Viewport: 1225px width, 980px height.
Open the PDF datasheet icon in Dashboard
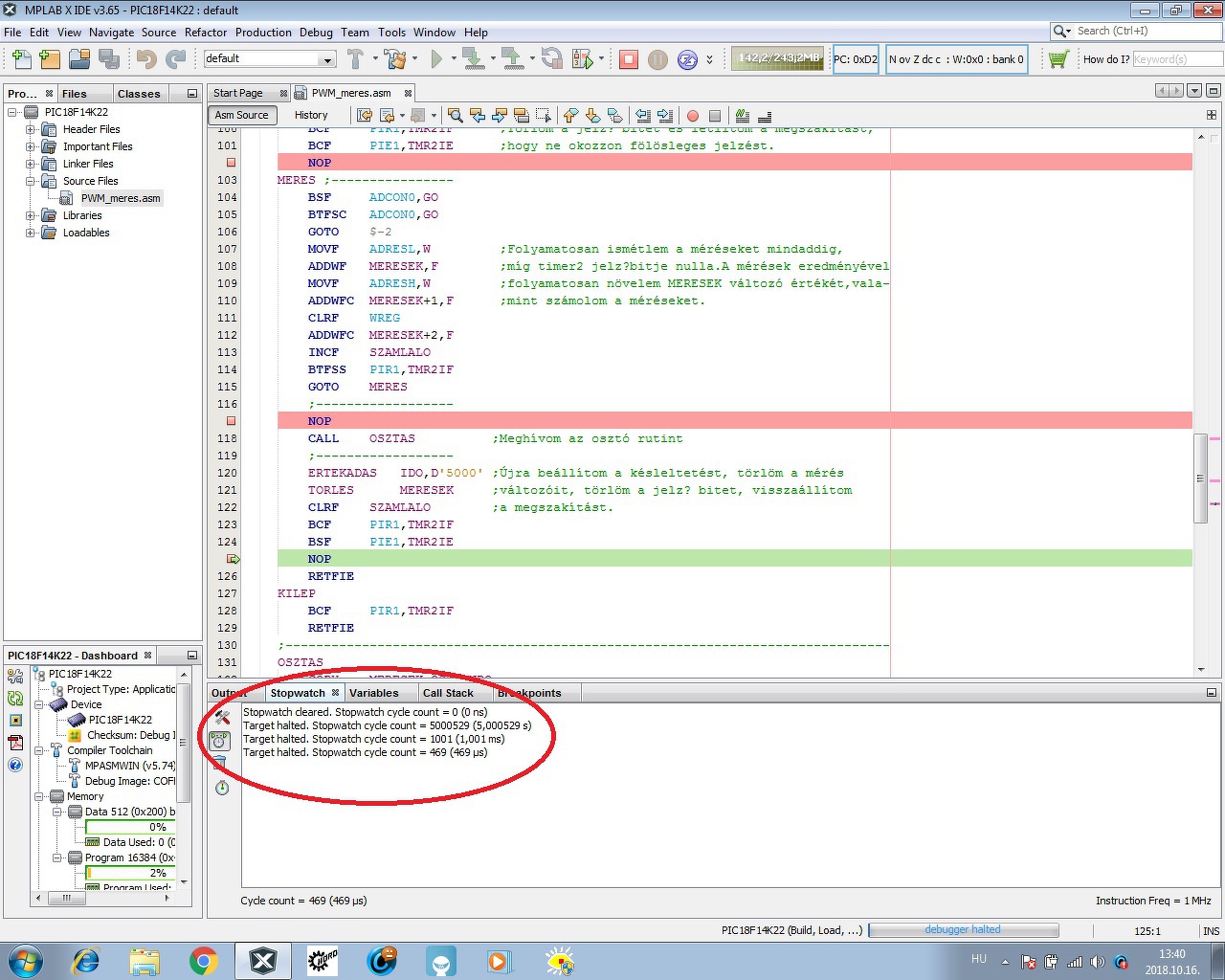pos(15,743)
